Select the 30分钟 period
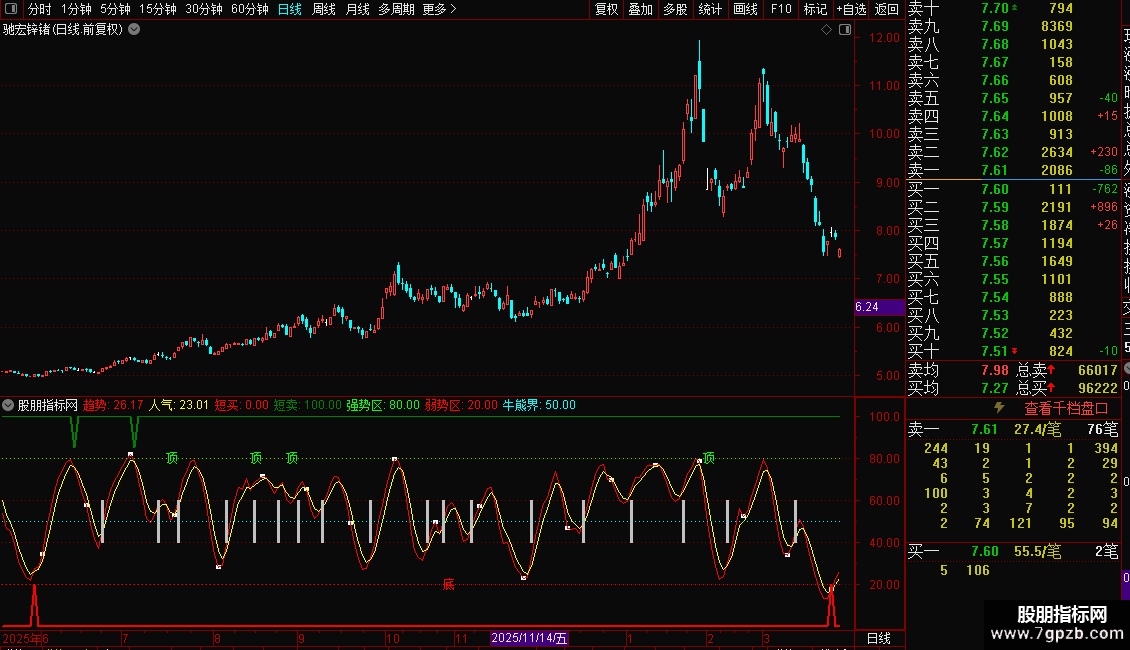1130x650 pixels. click(204, 9)
